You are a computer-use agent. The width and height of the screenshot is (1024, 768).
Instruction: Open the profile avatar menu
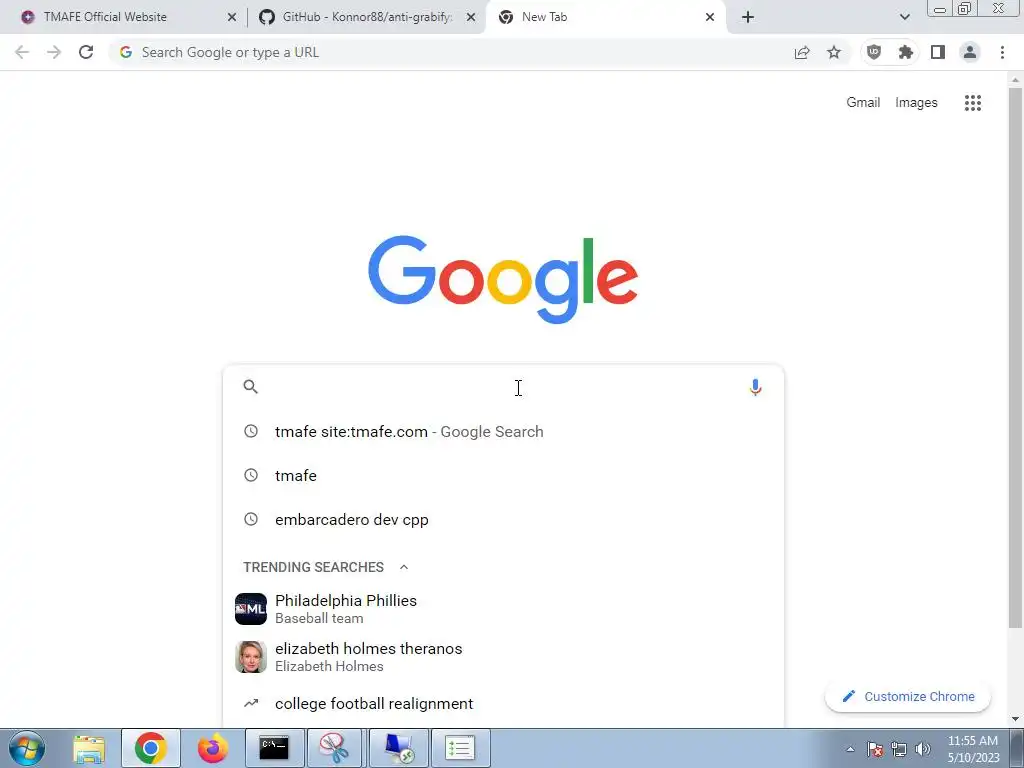coord(970,52)
